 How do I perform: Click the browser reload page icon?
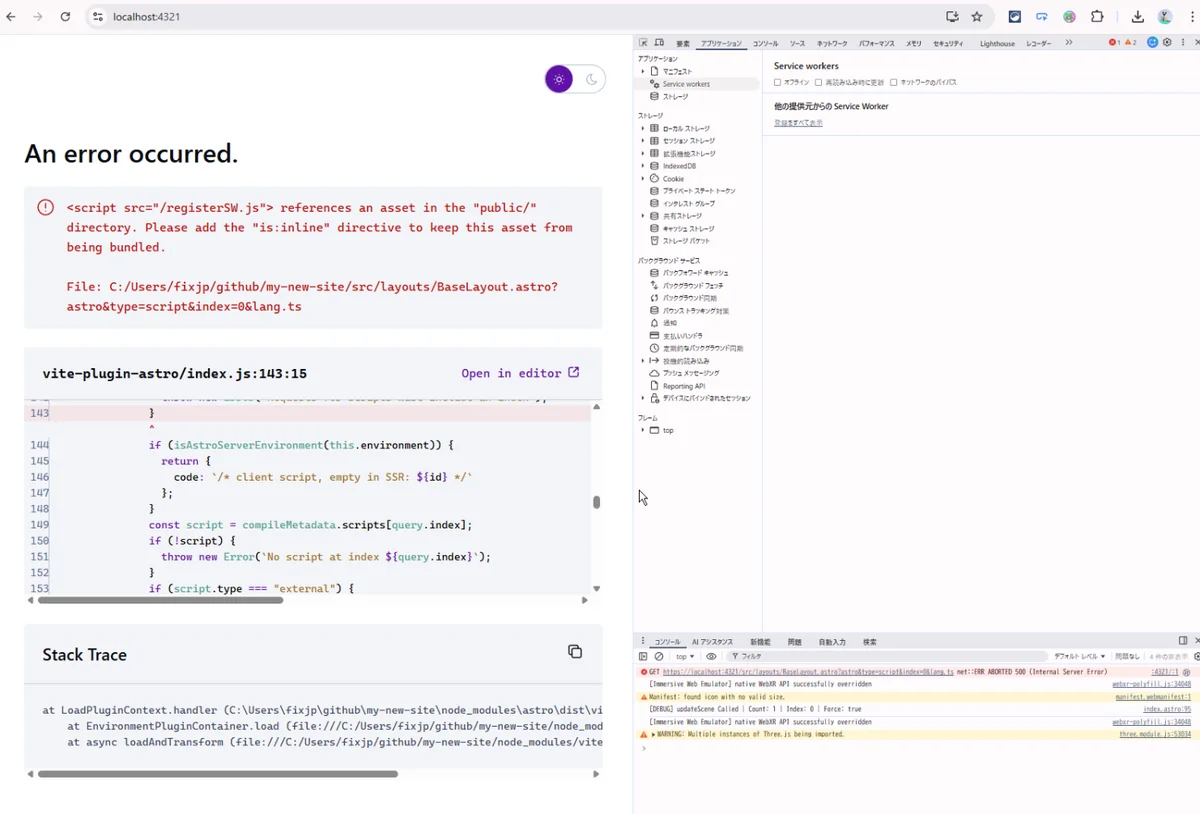tap(65, 17)
